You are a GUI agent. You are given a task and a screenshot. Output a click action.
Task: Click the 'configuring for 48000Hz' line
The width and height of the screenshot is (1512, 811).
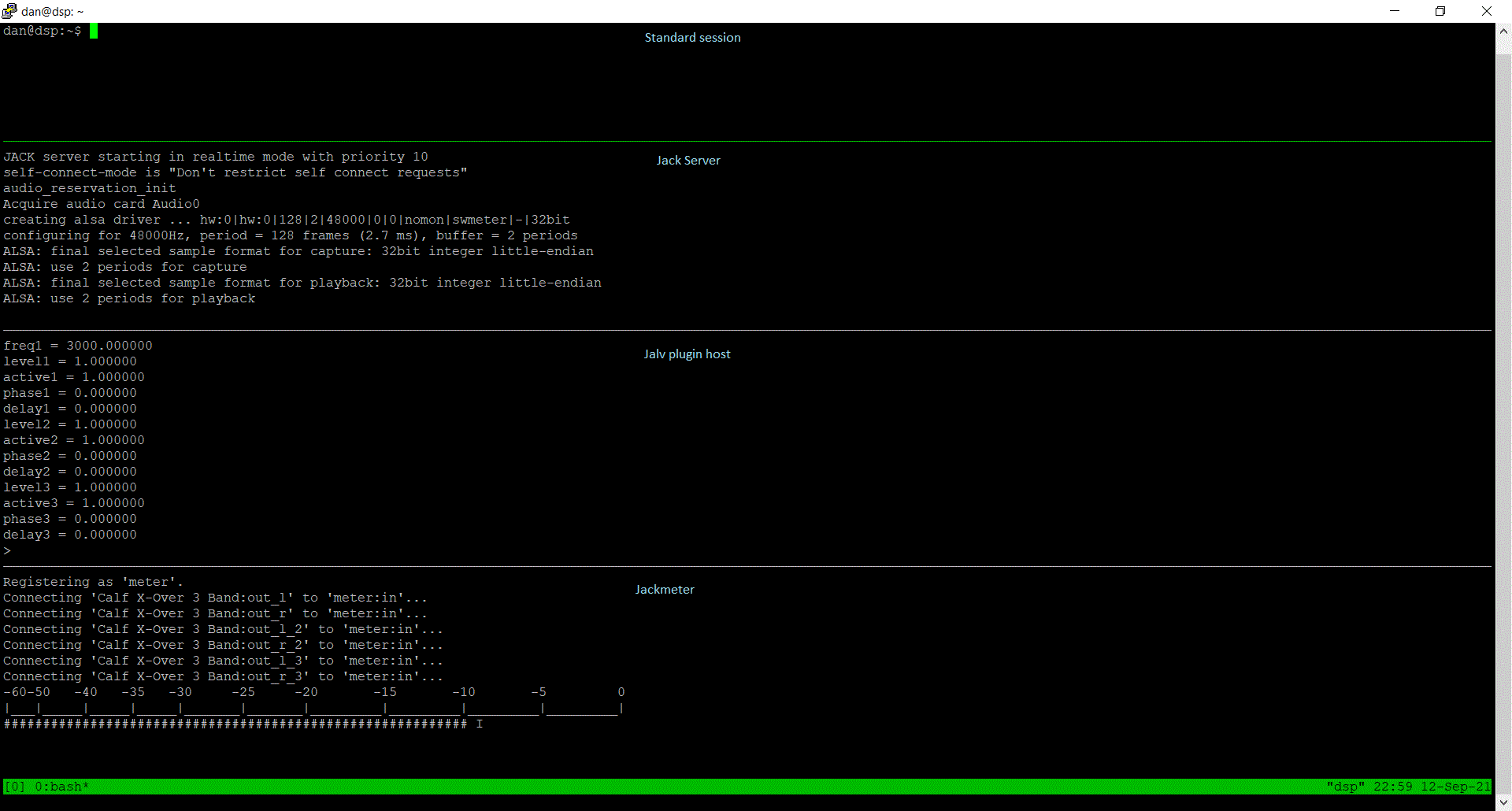pos(291,235)
